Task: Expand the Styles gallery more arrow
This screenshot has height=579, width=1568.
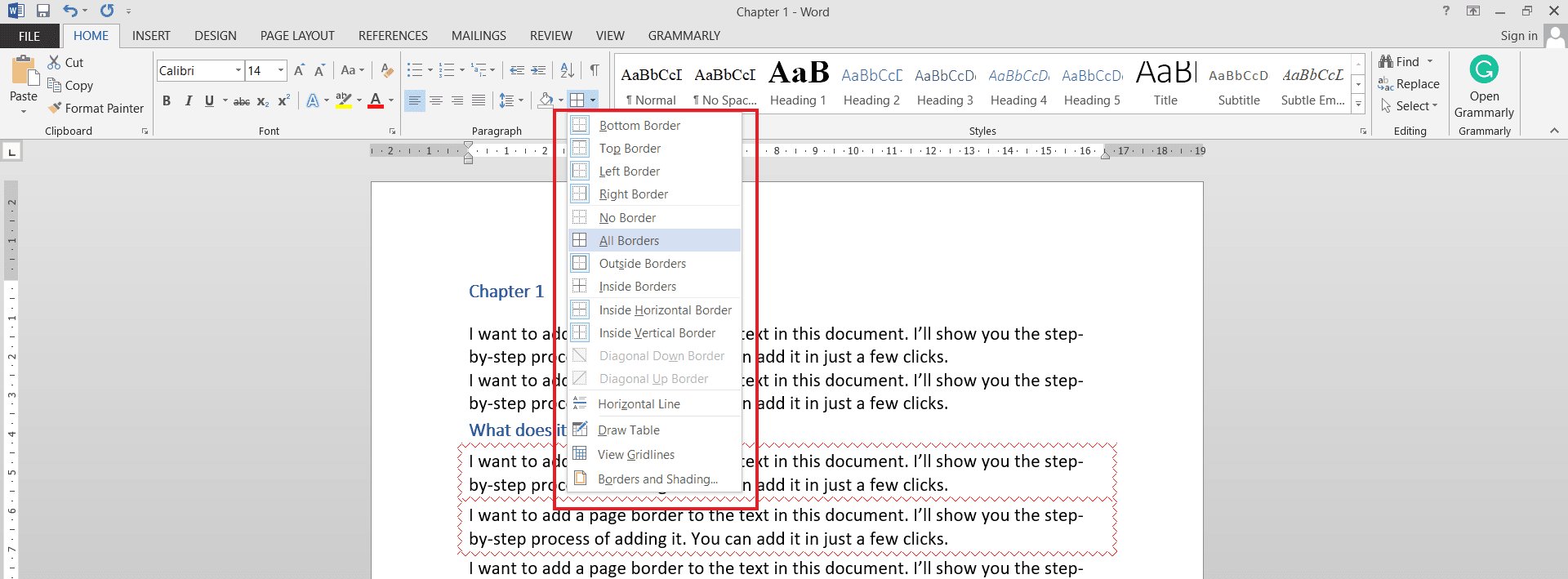Action: 1358,105
